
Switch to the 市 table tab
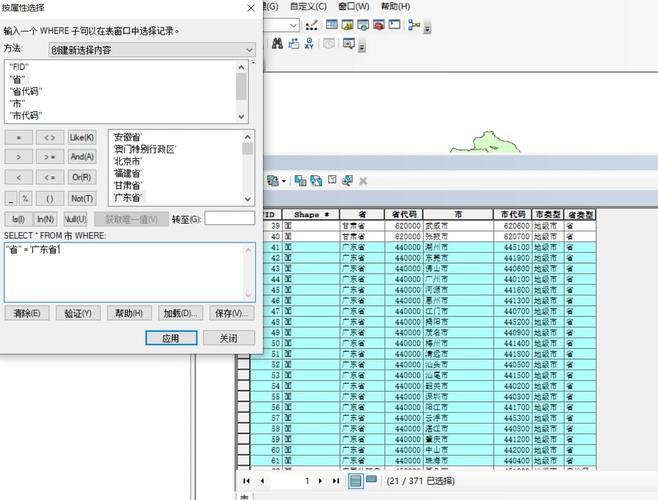tap(244, 496)
